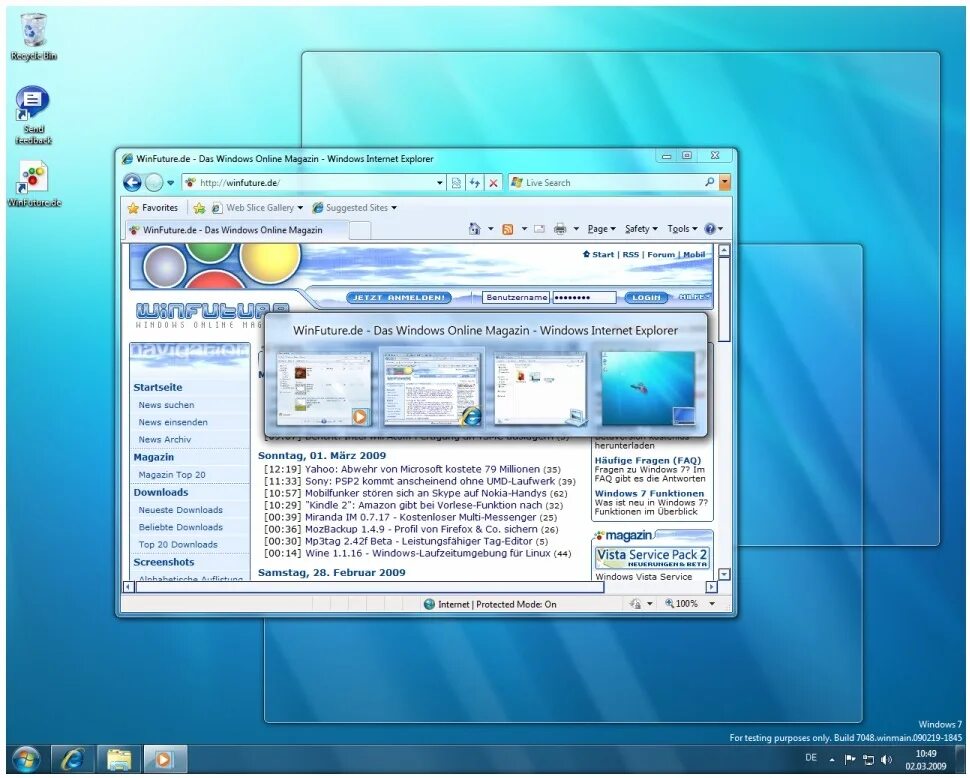Click the Live Search magnifier icon
This screenshot has width=970, height=778.
709,182
